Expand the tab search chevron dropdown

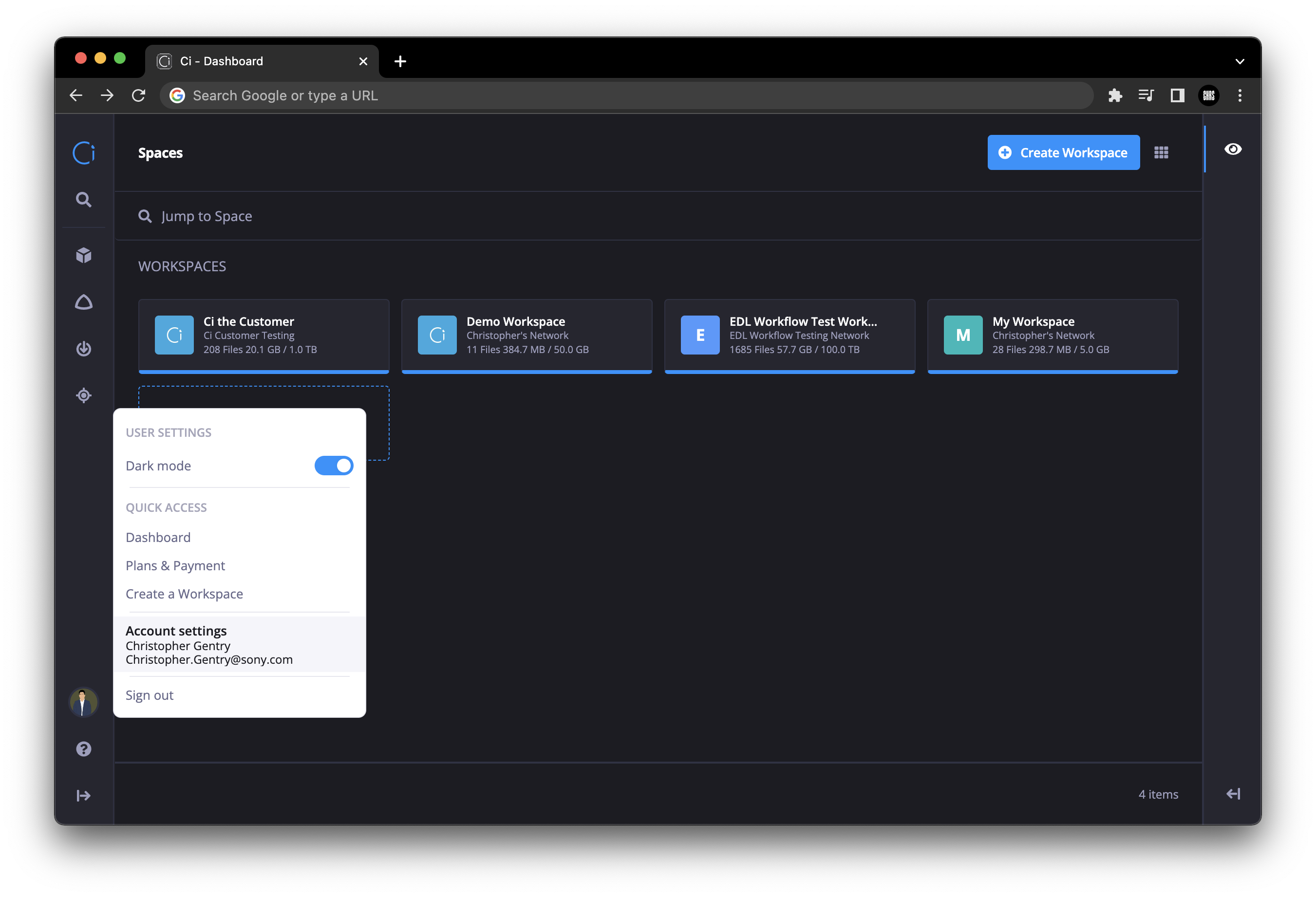click(x=1240, y=61)
